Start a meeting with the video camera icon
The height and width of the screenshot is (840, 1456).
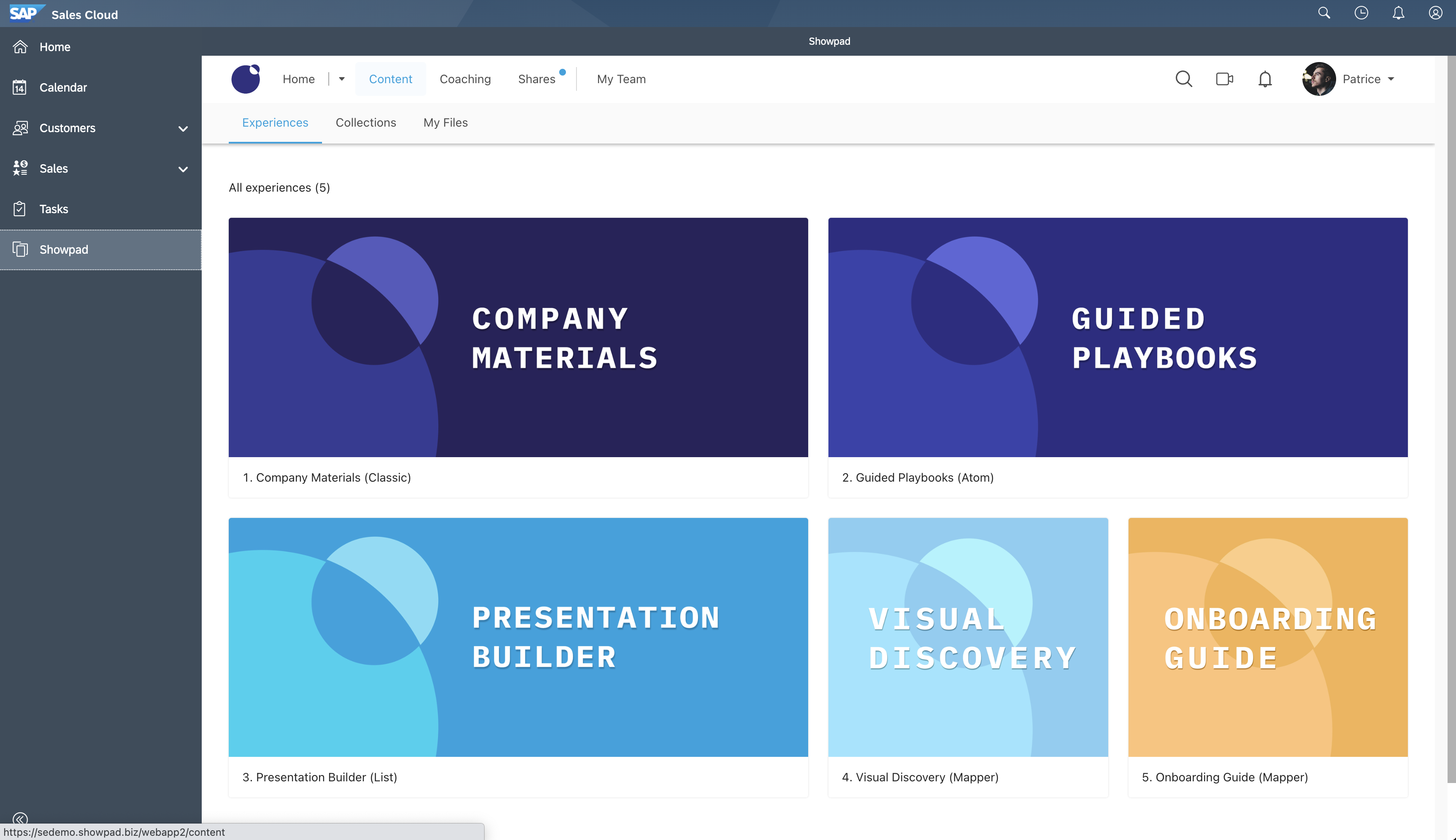[x=1224, y=79]
